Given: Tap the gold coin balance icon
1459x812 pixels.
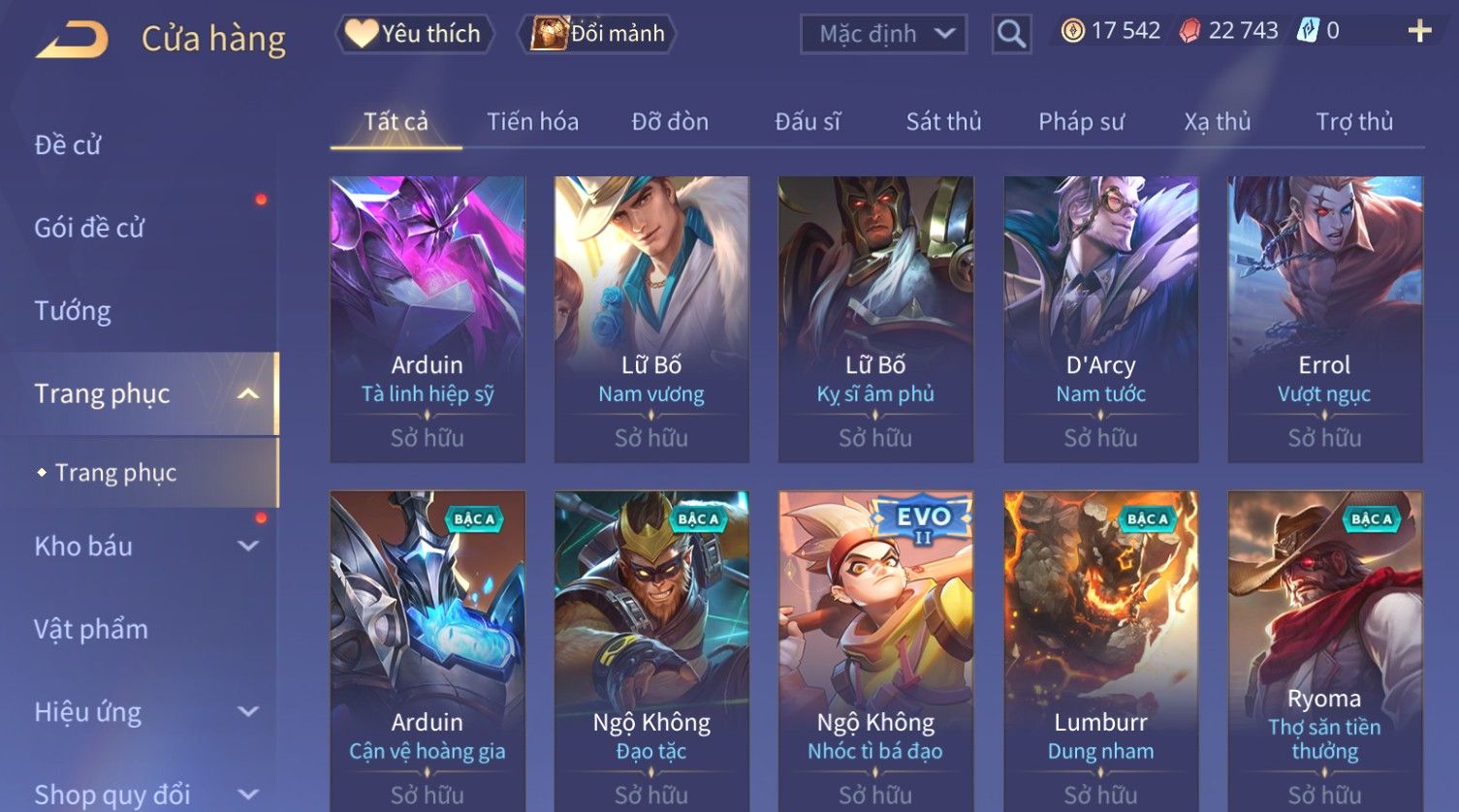Looking at the screenshot, I should point(1072,31).
